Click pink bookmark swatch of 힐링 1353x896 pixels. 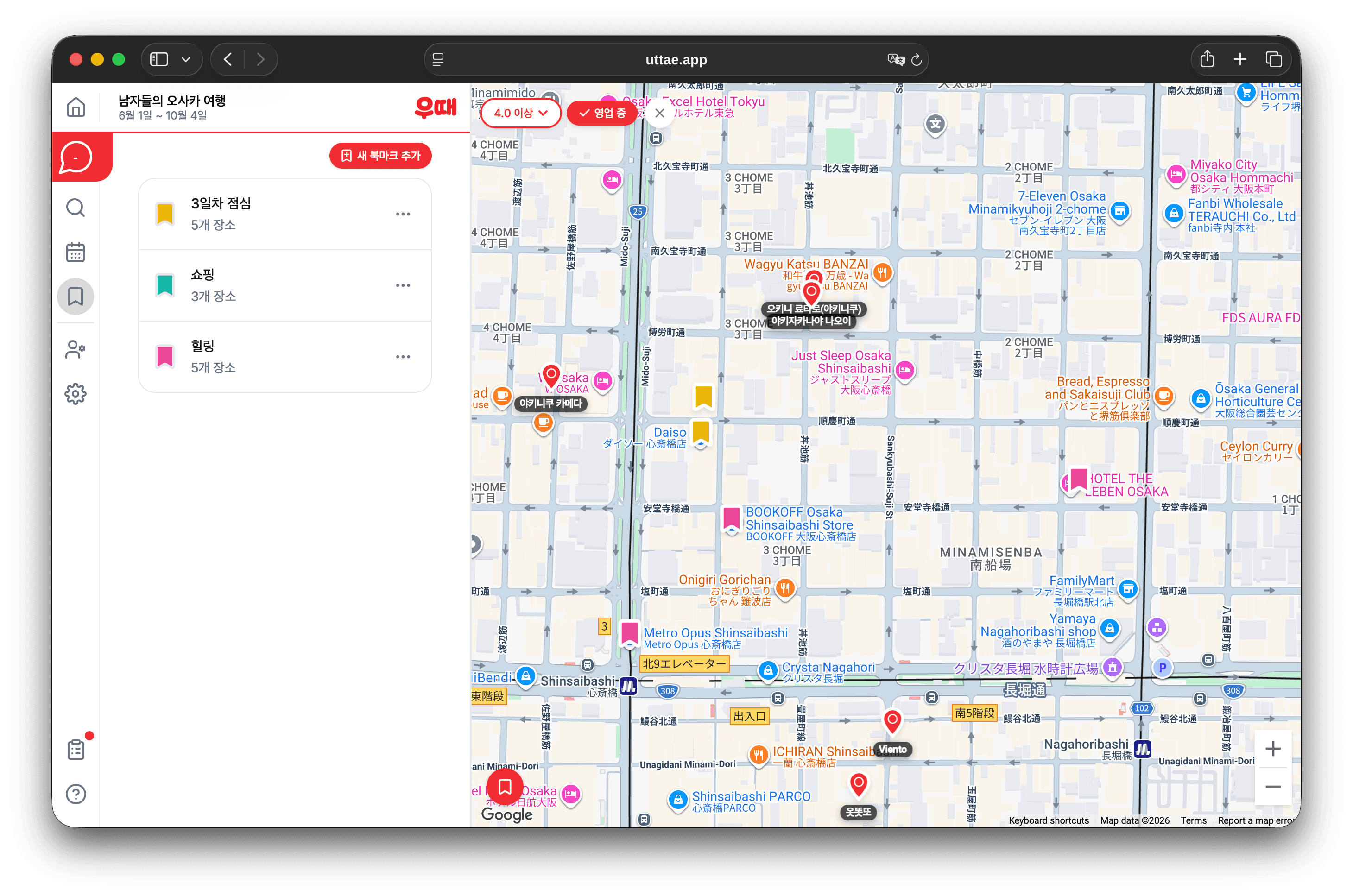(x=165, y=357)
